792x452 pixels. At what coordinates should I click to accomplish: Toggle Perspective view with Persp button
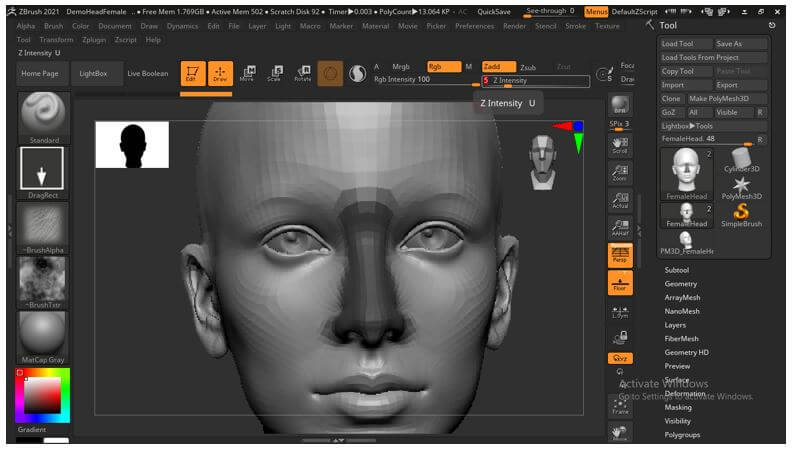coord(620,255)
